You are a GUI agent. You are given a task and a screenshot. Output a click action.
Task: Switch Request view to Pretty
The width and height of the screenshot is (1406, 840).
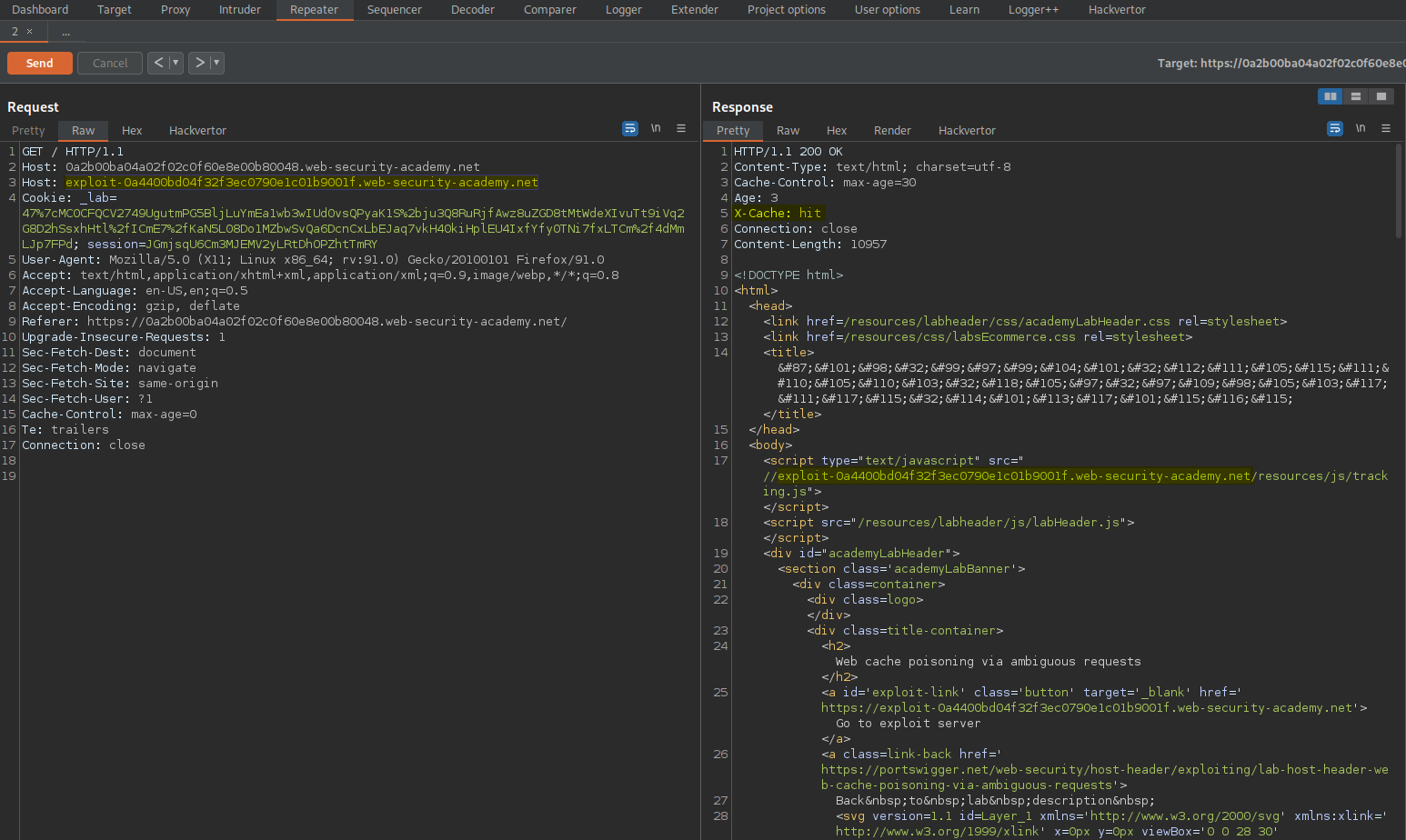pyautogui.click(x=28, y=130)
